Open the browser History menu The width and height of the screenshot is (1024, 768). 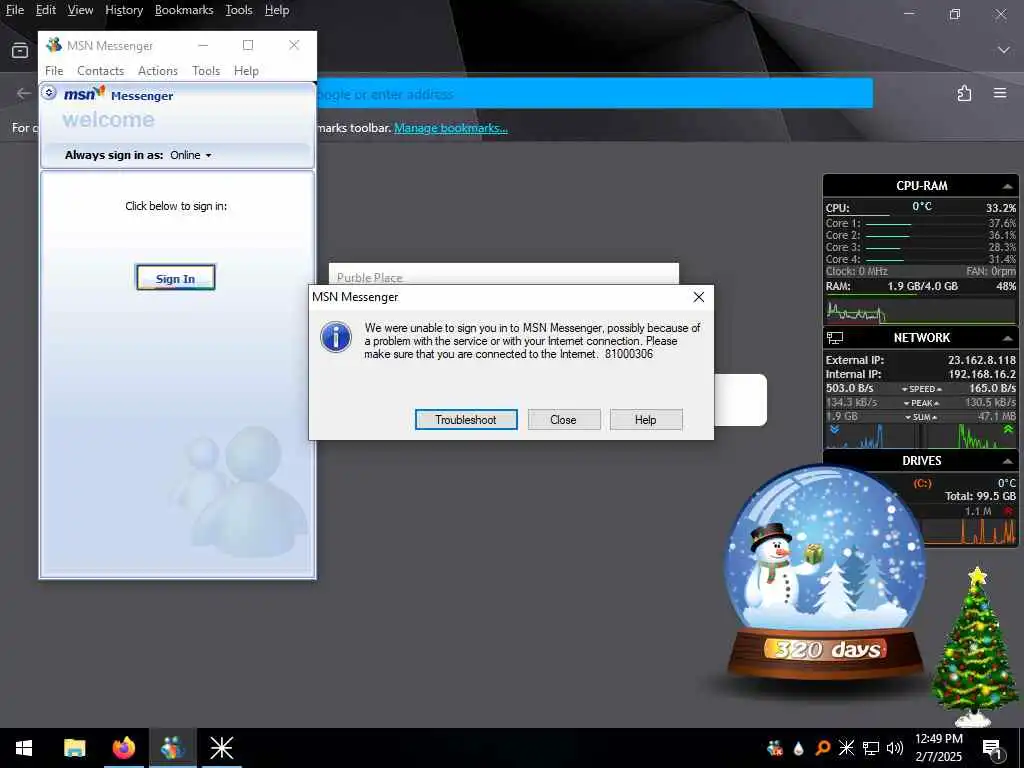tap(124, 10)
